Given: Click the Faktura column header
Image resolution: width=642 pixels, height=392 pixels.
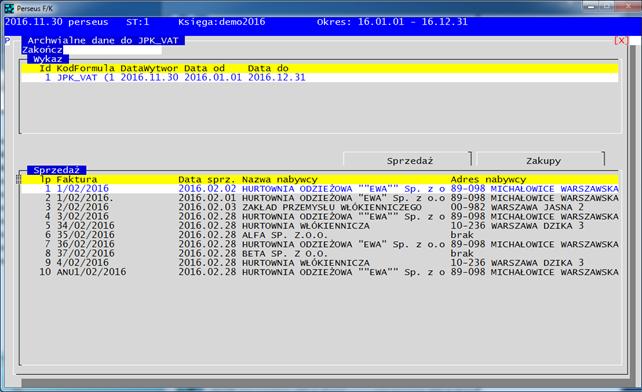Looking at the screenshot, I should click(x=77, y=179).
